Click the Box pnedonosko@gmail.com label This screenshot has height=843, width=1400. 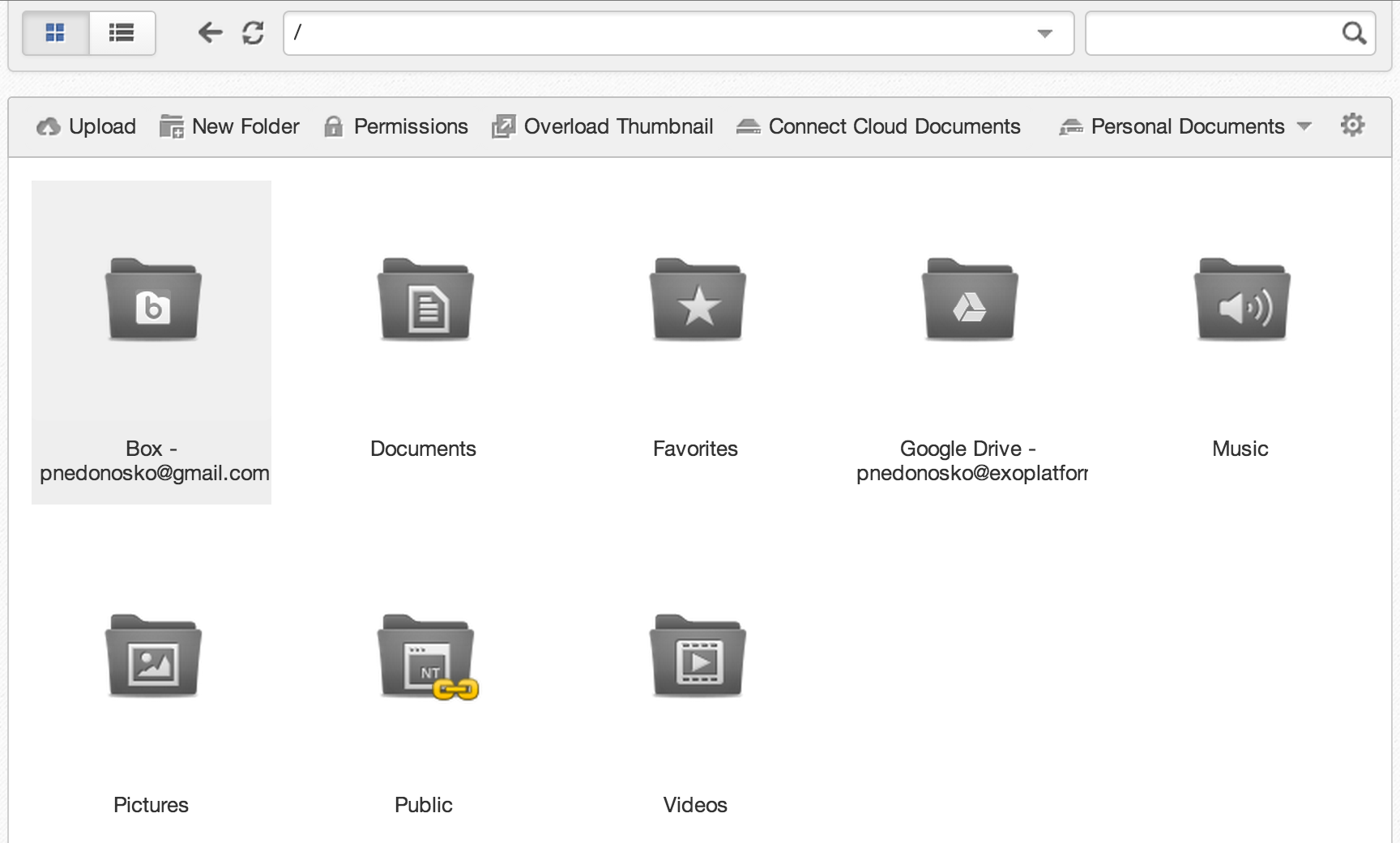154,461
